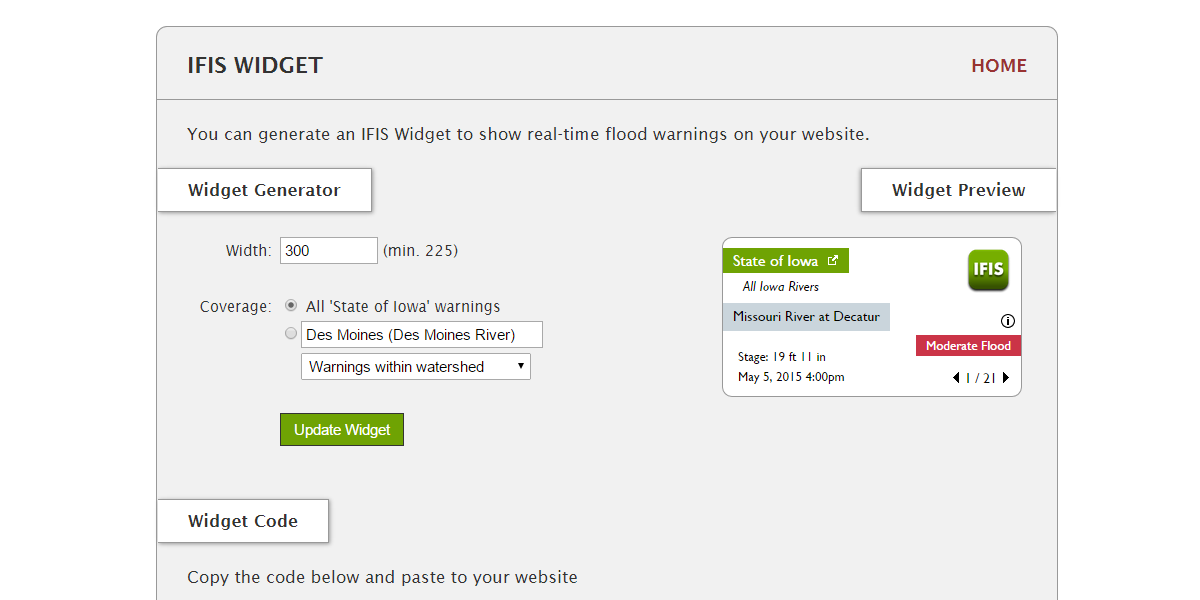
Task: Click the IFIS logo in the widget preview
Action: 987,270
